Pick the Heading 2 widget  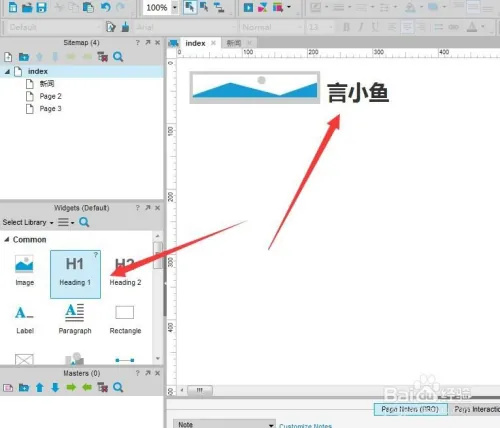[125, 272]
